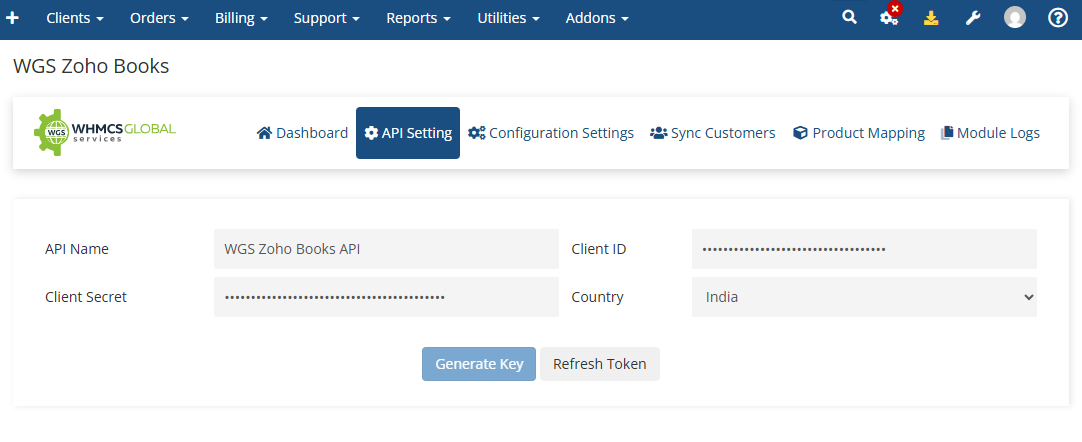The height and width of the screenshot is (442, 1082).
Task: Click the user avatar icon
Action: coord(1015,18)
